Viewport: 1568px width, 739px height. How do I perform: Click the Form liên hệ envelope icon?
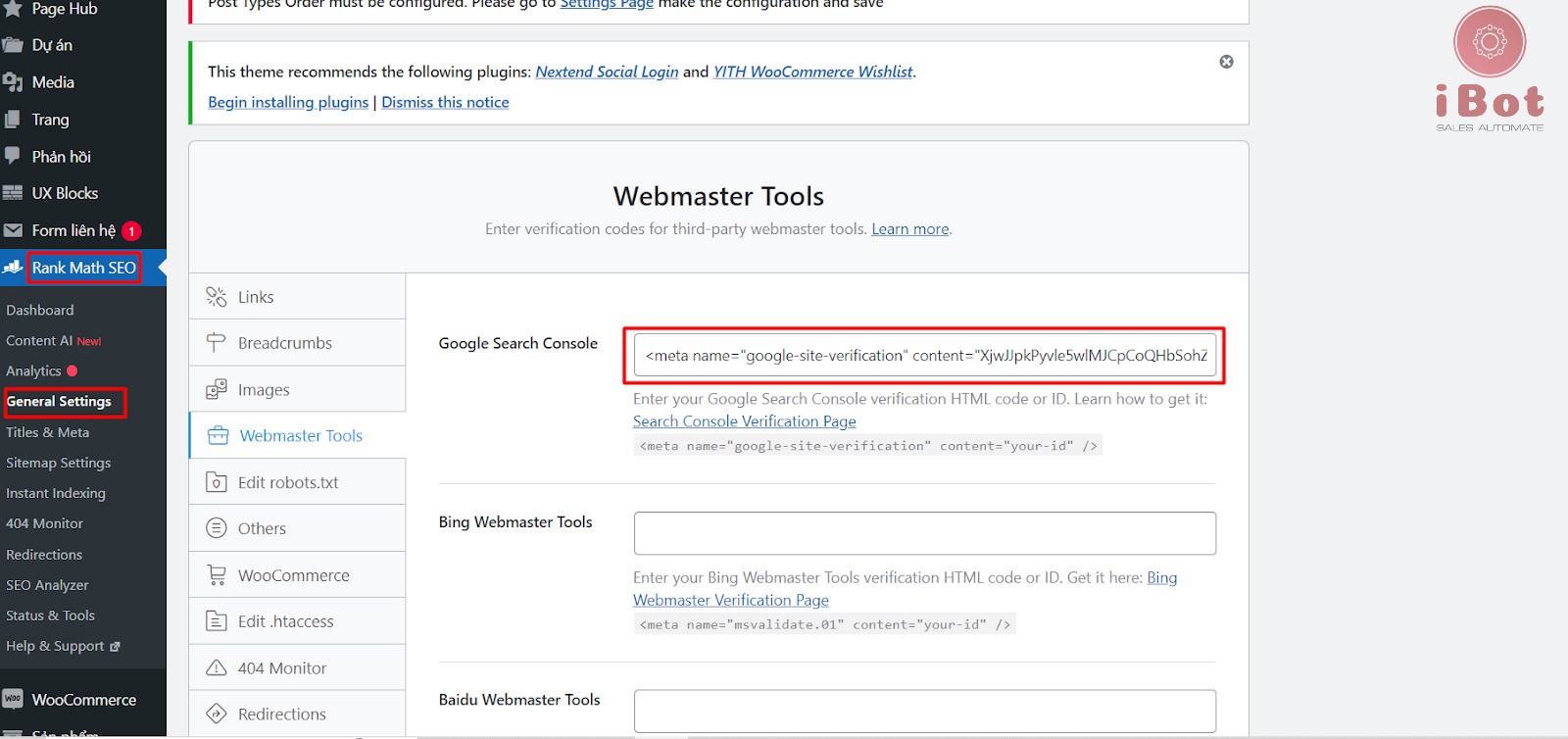(x=13, y=230)
